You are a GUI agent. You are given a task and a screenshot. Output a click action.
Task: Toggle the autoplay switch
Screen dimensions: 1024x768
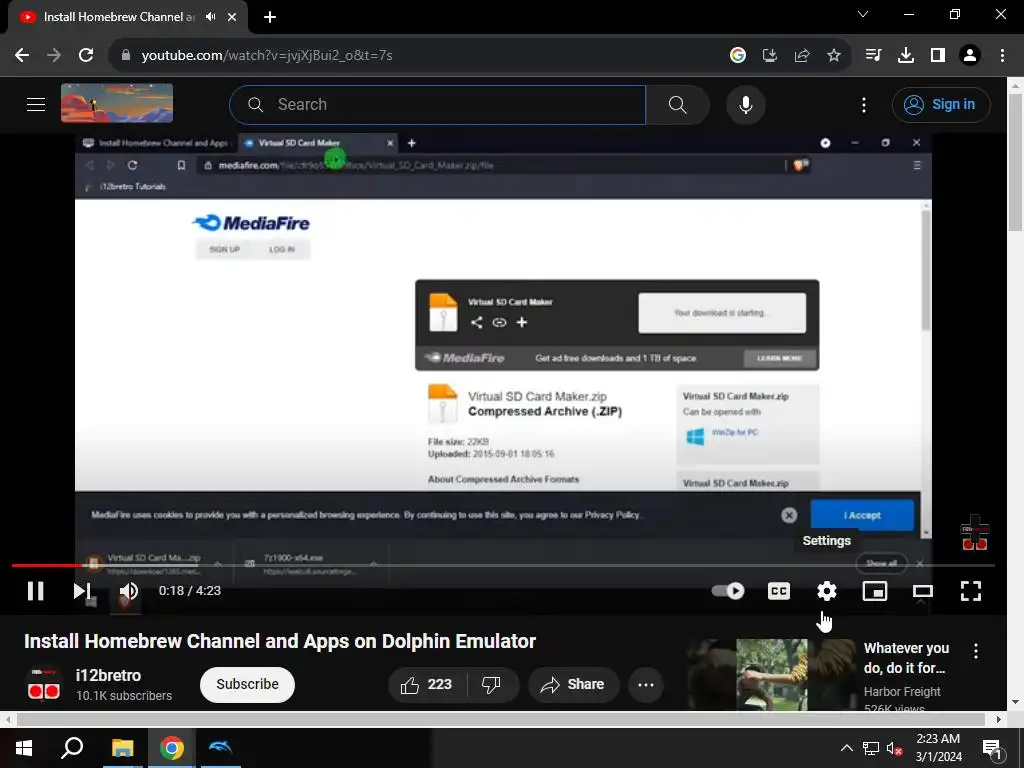728,591
